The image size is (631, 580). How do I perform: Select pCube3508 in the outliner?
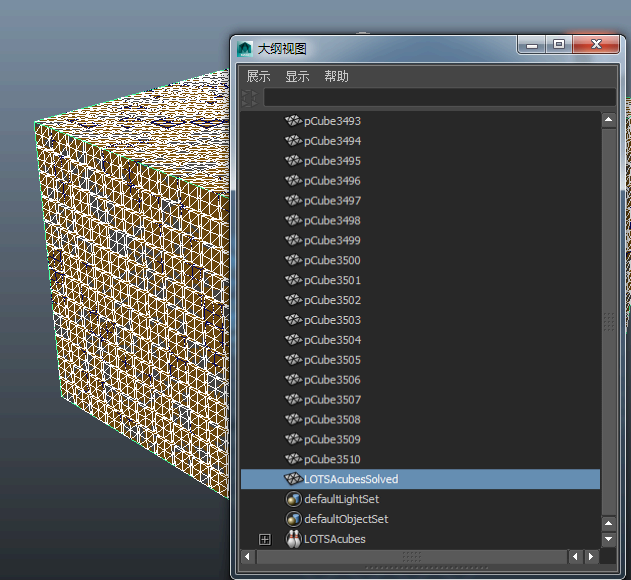click(x=332, y=419)
